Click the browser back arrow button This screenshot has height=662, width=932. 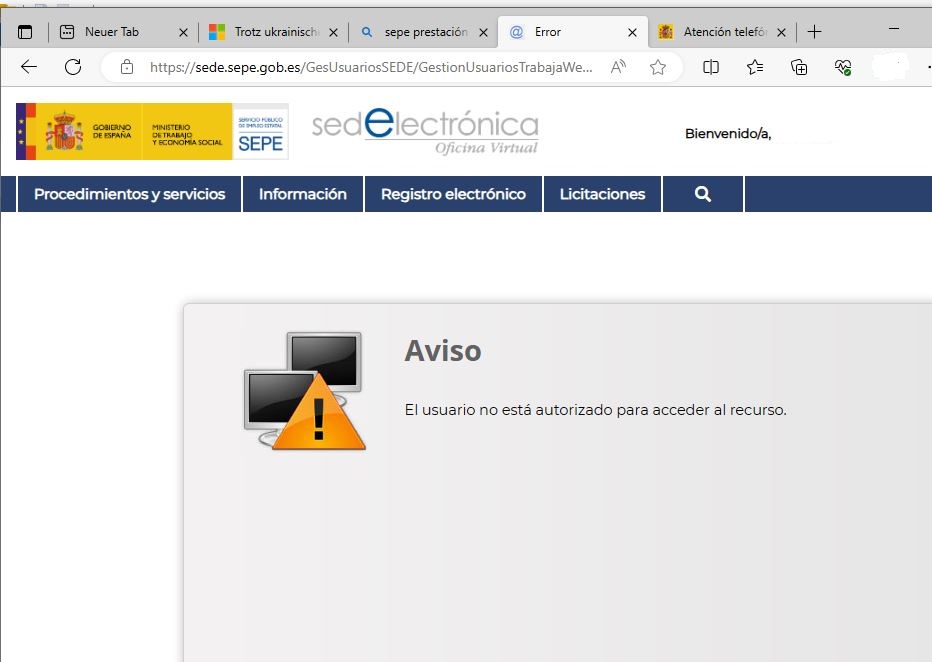coord(29,67)
